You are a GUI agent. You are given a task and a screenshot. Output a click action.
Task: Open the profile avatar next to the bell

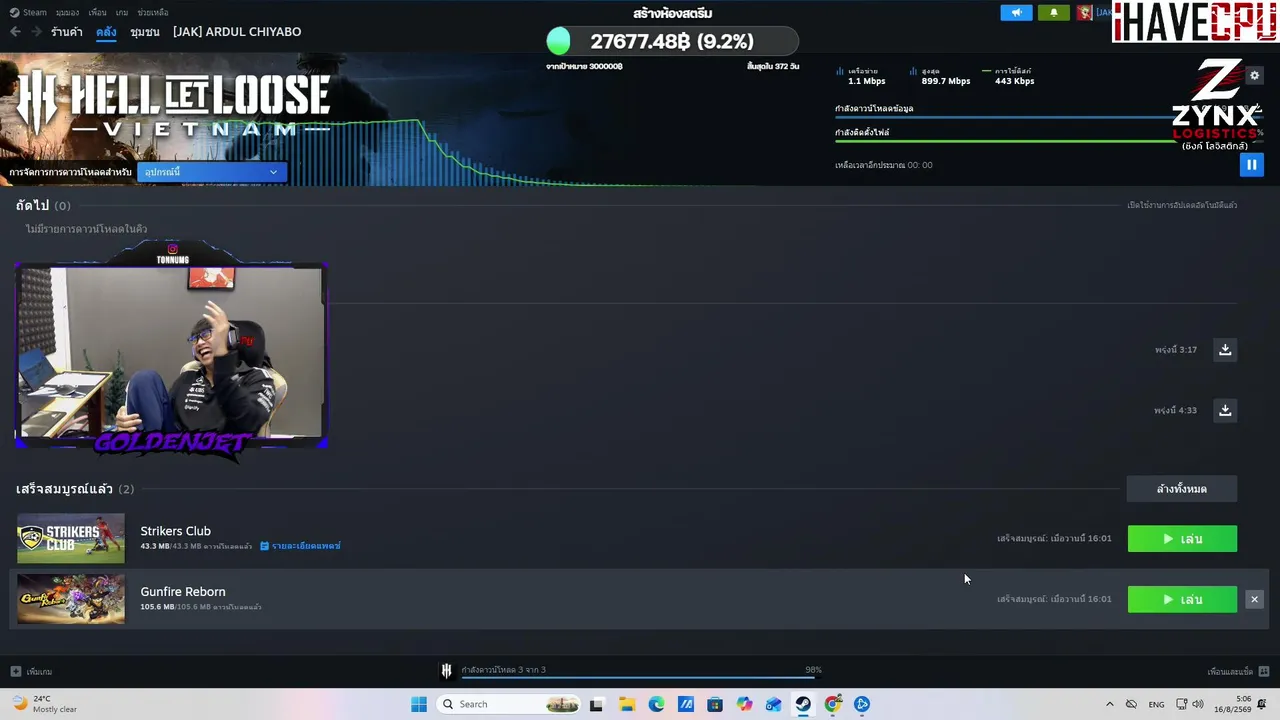(1084, 13)
